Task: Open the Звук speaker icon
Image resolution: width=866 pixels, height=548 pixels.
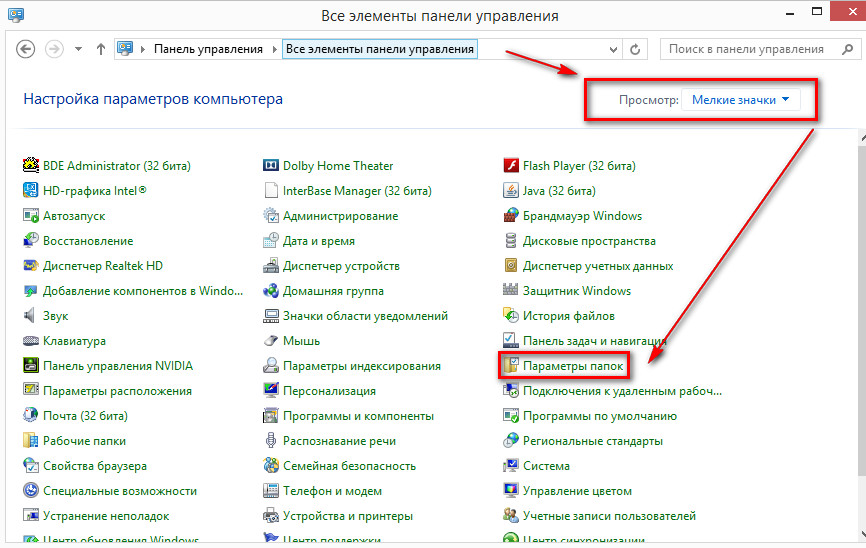Action: pos(31,316)
